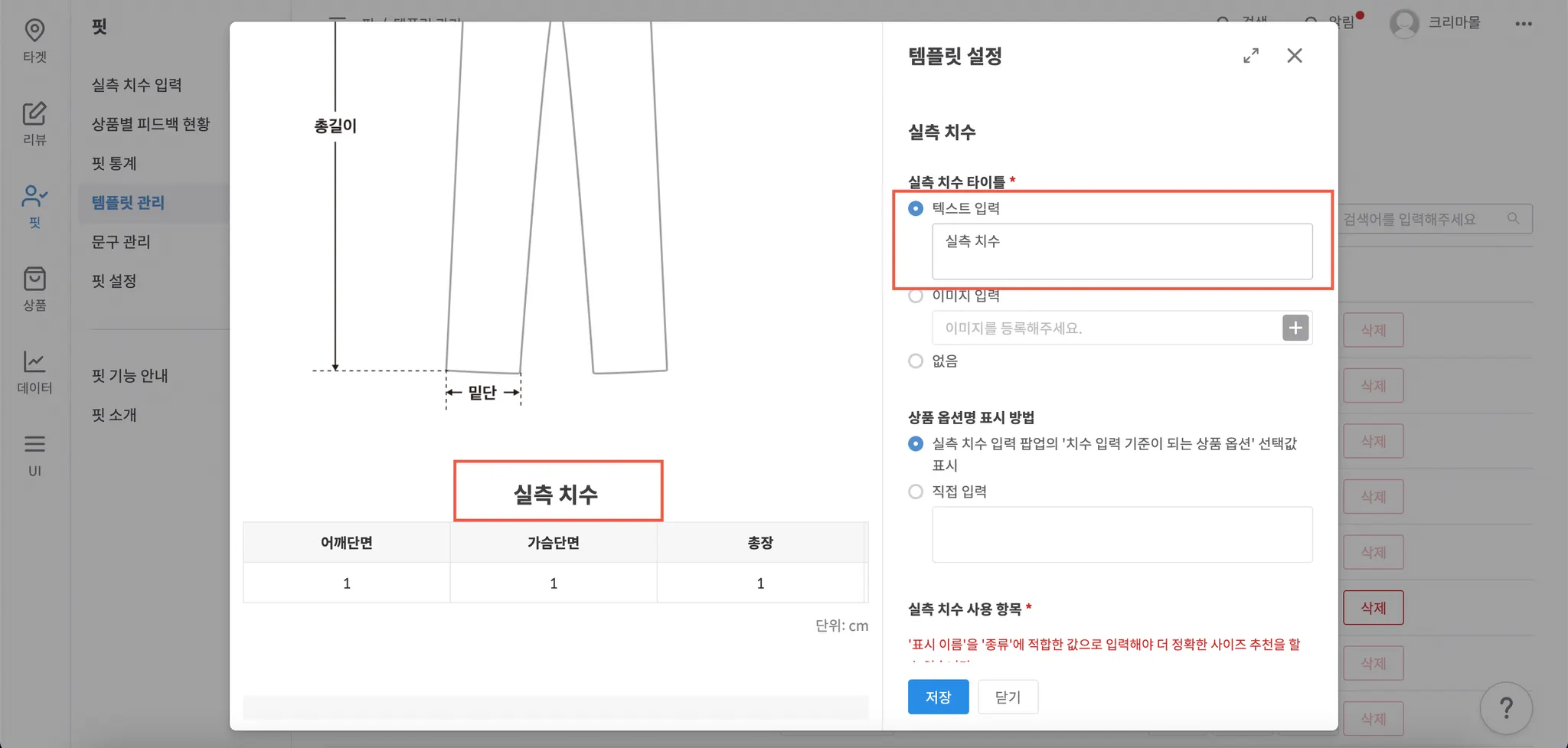The height and width of the screenshot is (748, 1568).
Task: Expand the template settings dialog fullscreen
Action: [x=1251, y=56]
